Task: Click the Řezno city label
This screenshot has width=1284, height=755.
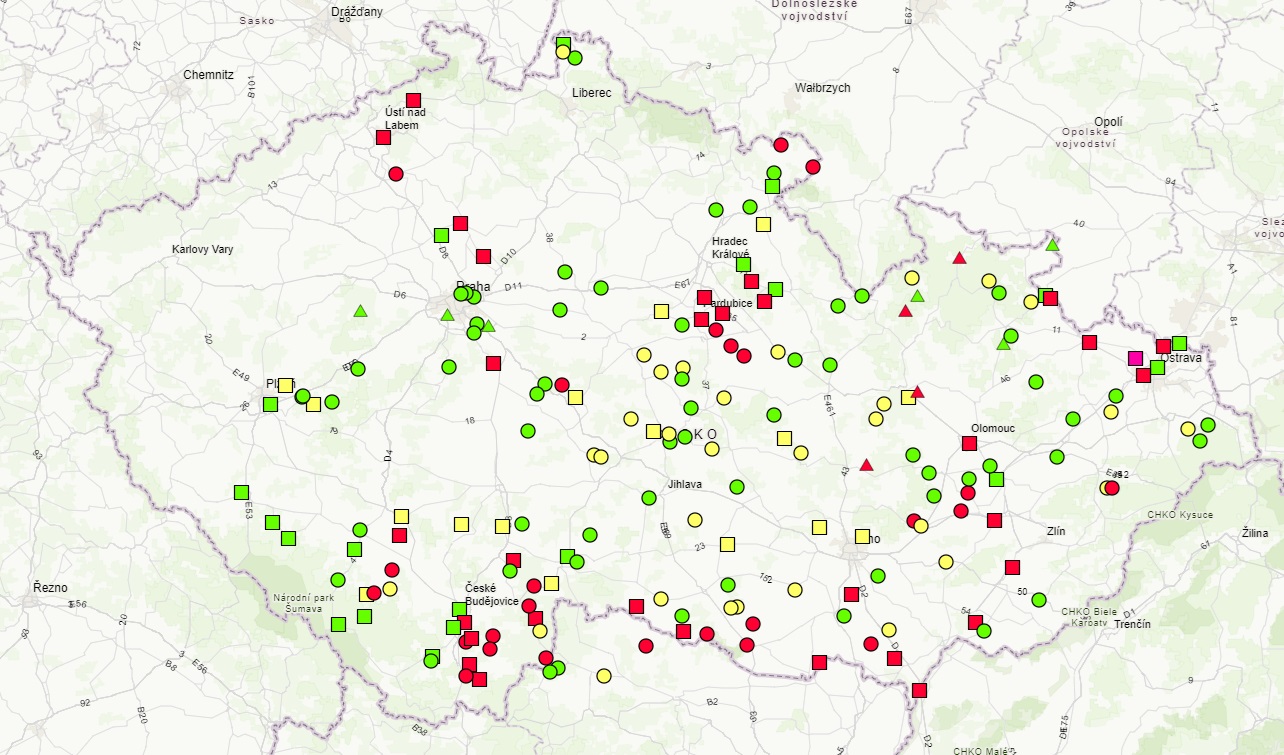Action: (x=49, y=586)
